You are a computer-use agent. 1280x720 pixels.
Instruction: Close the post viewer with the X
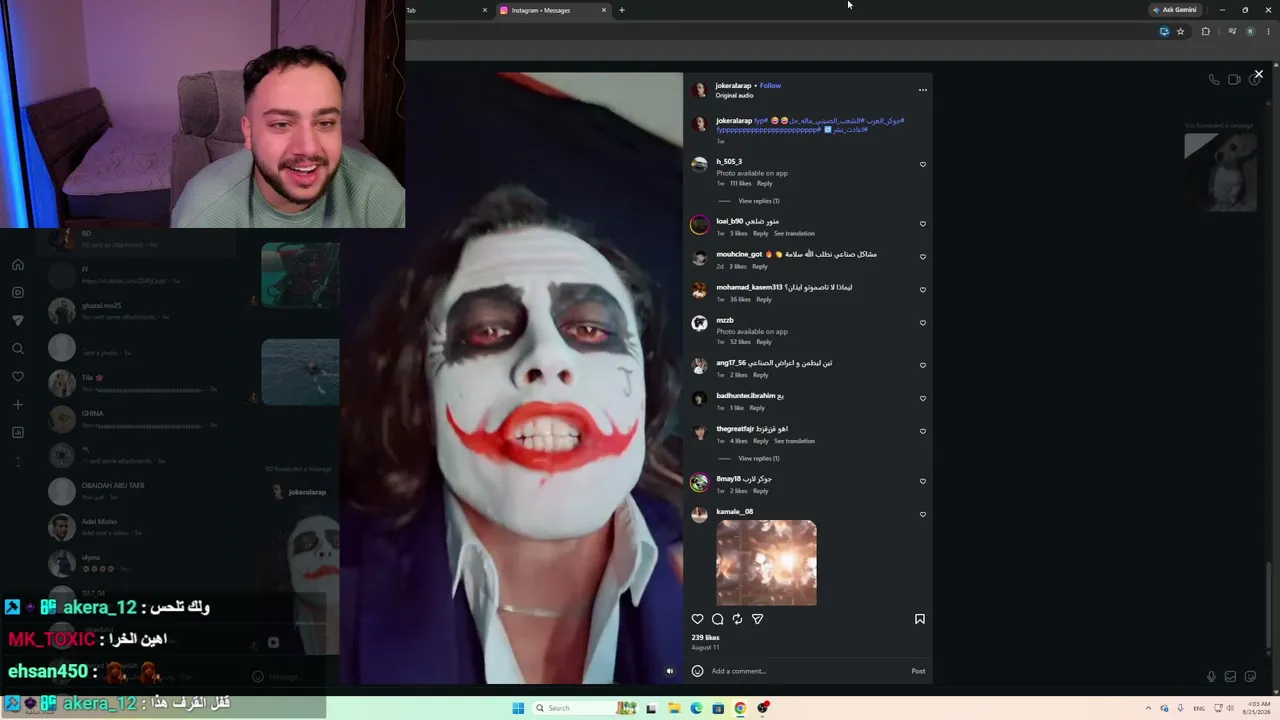tap(1259, 74)
